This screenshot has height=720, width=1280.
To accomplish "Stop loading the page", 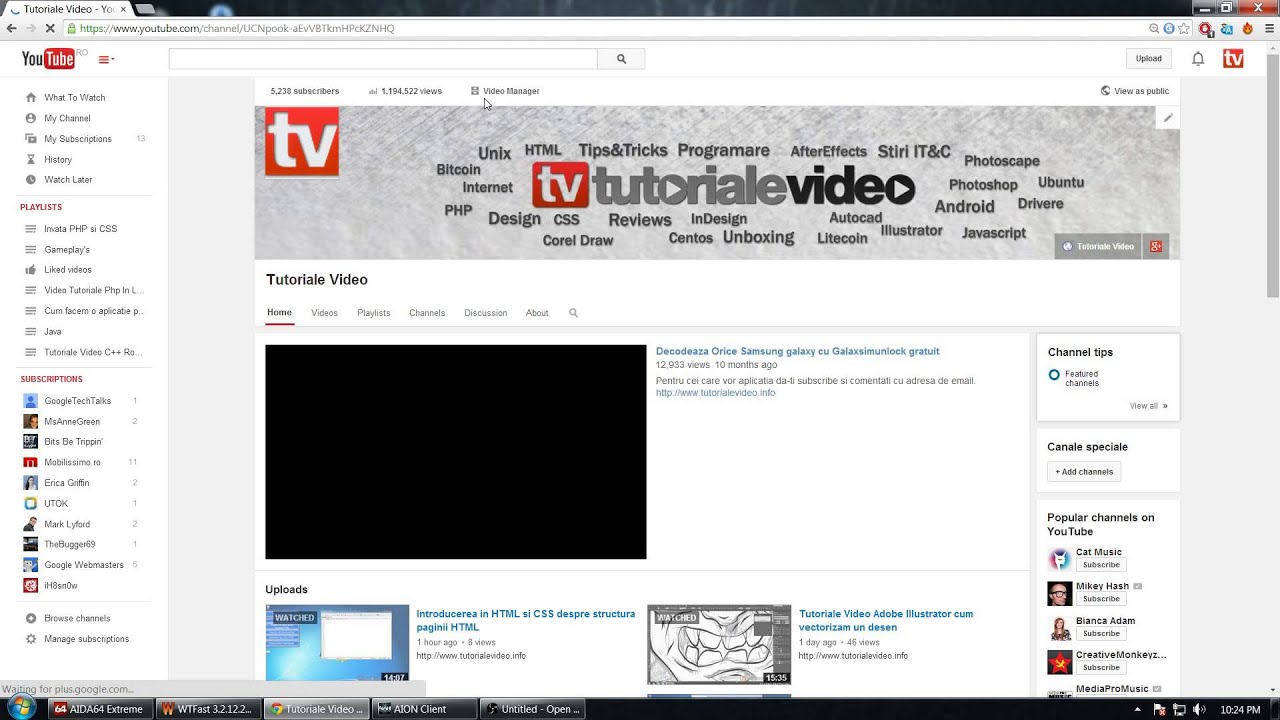I will click(x=50, y=28).
